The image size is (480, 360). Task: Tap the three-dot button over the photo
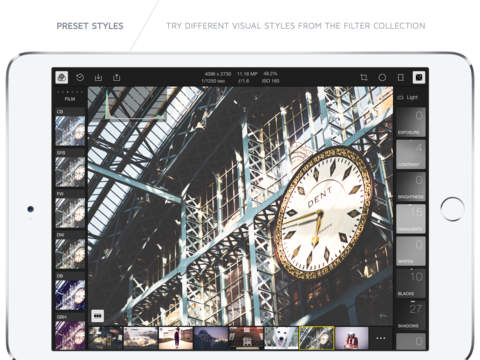97,316
